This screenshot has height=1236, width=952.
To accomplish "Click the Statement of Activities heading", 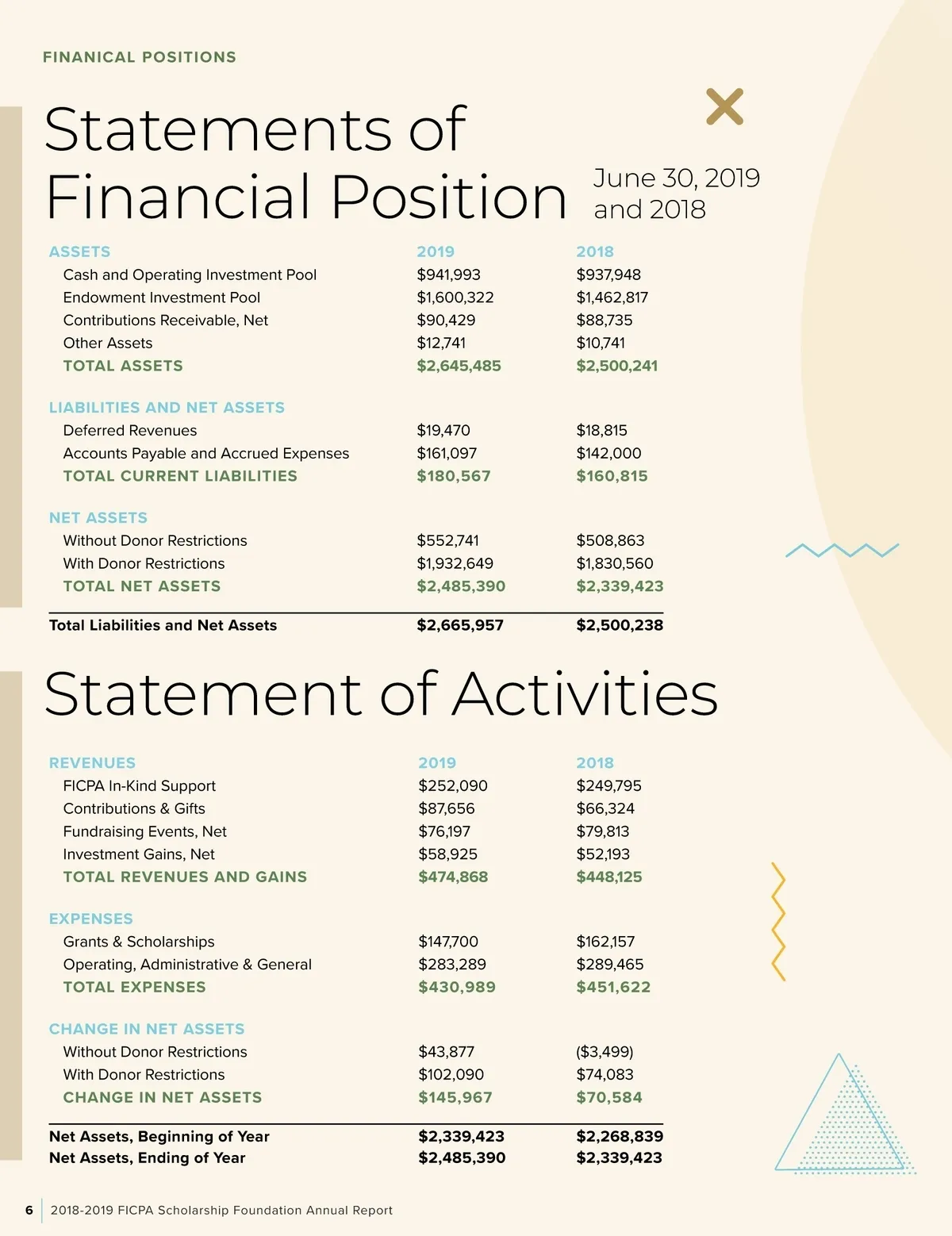I will click(x=381, y=693).
